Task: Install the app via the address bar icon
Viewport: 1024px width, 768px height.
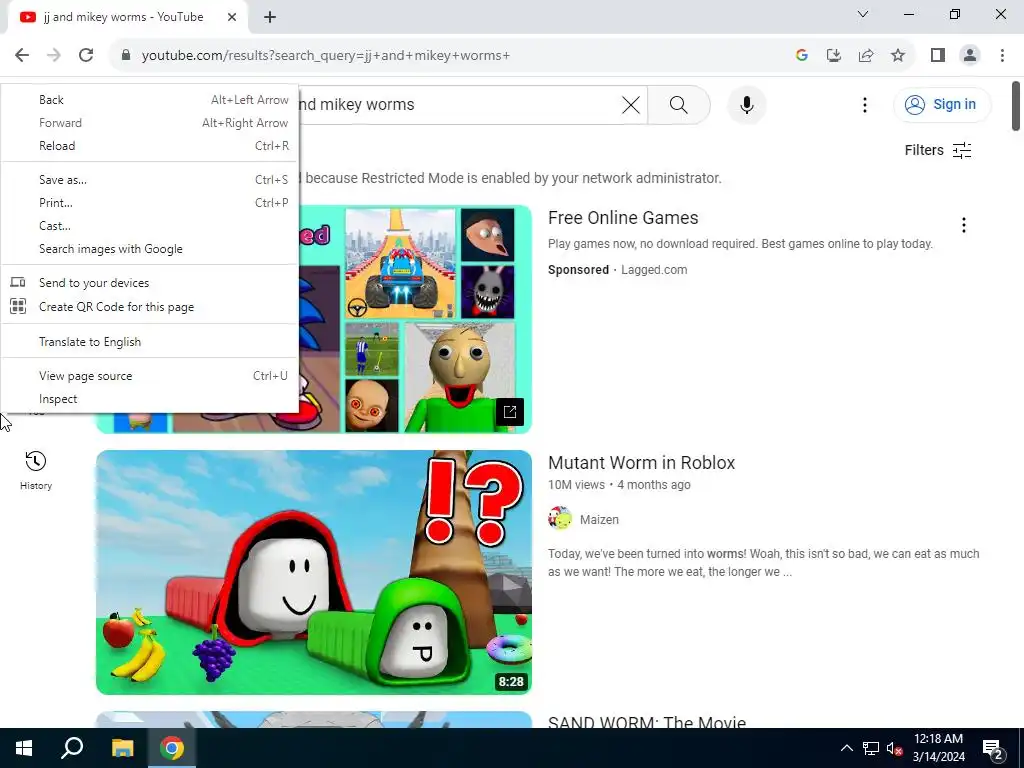Action: pos(834,56)
